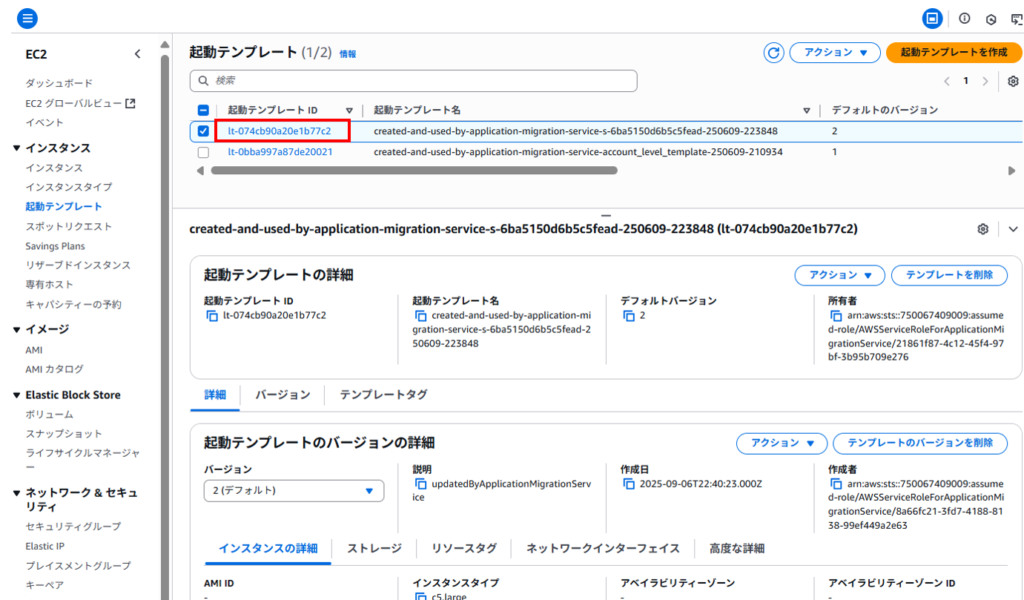Sort by 起動テンプレート ID column
Viewport: 1024px width, 600px height.
(x=349, y=110)
